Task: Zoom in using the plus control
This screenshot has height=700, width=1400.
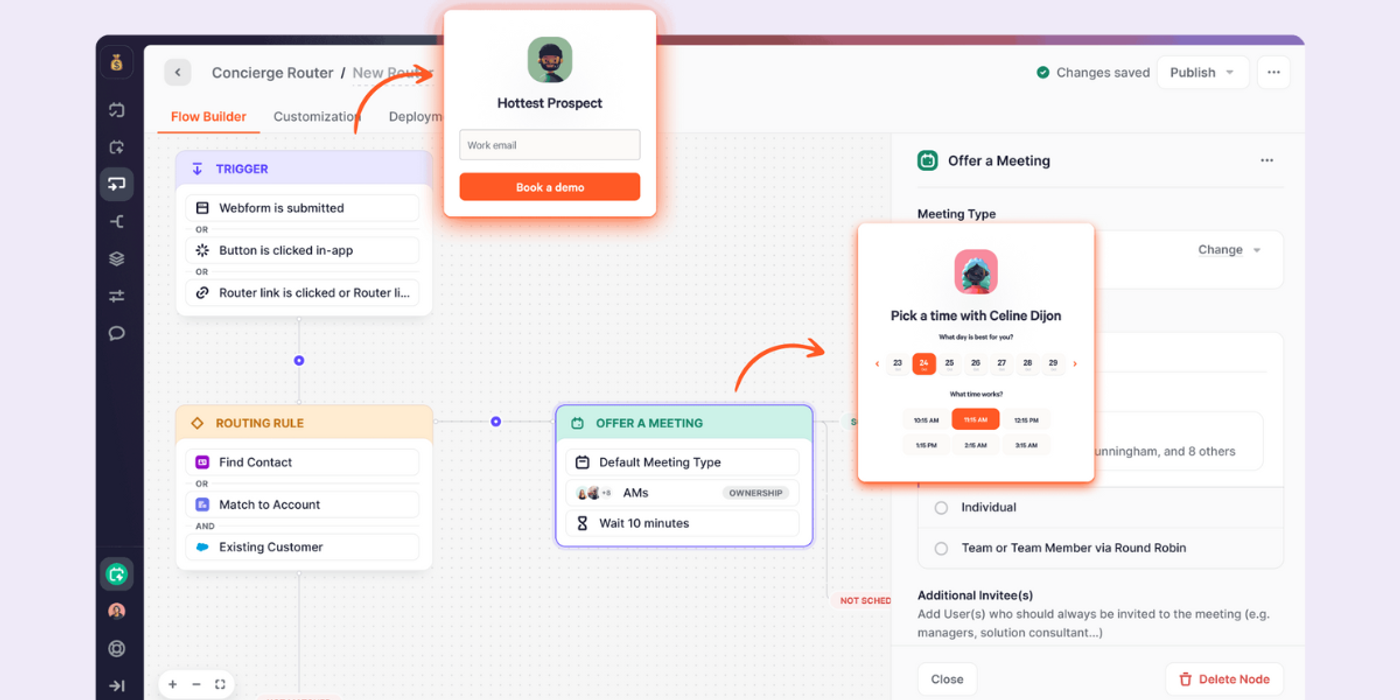Action: (172, 684)
